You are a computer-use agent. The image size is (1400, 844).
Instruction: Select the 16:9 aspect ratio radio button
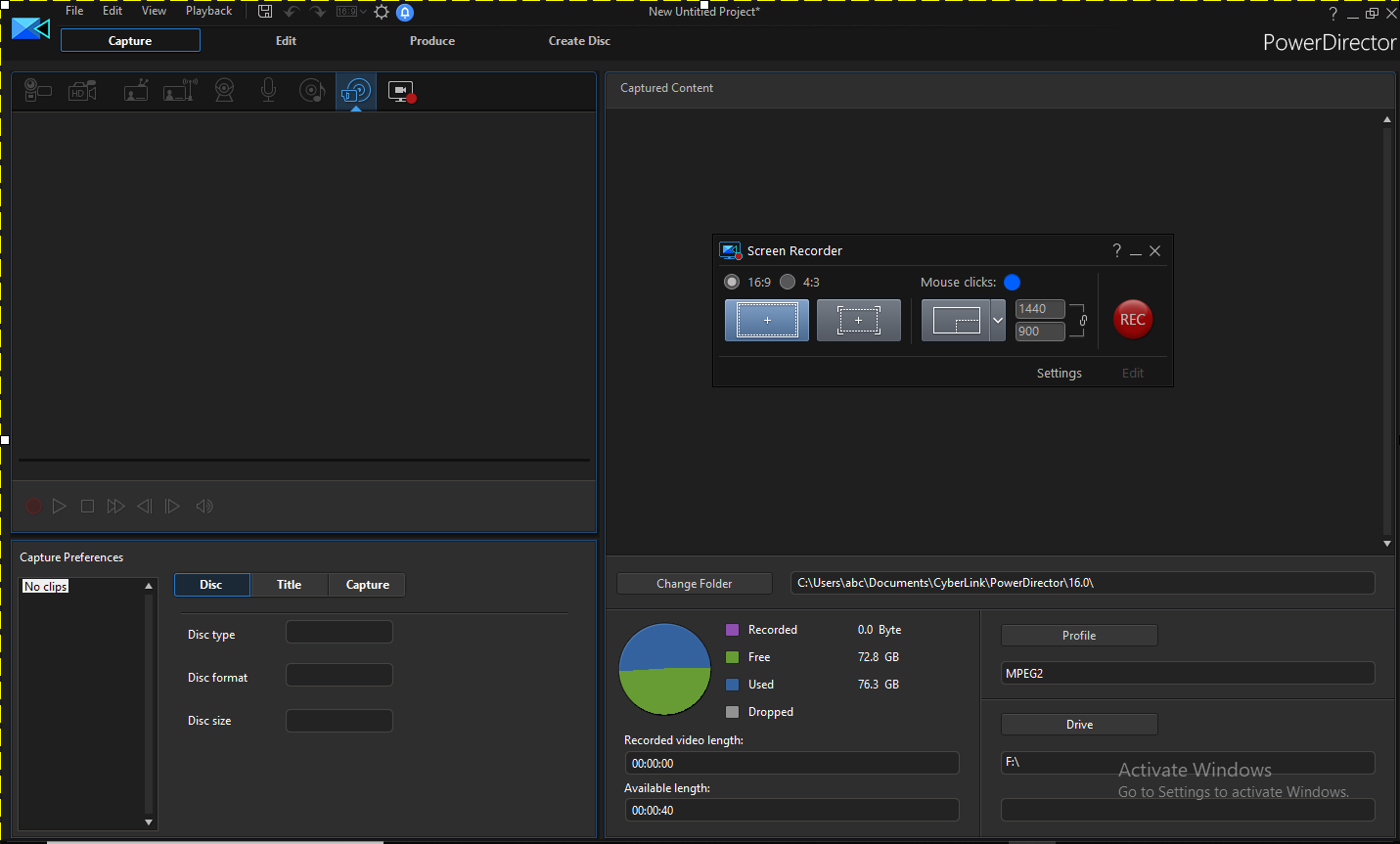732,282
